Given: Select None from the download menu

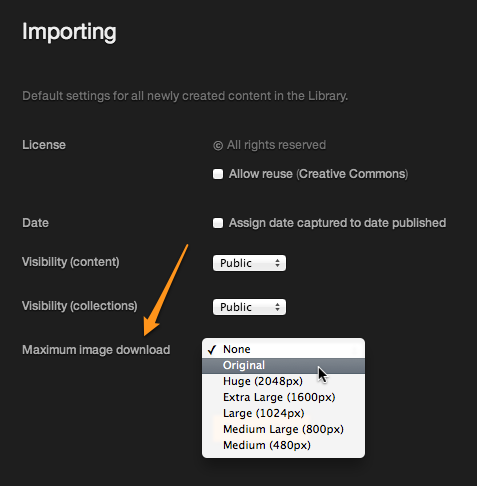Looking at the screenshot, I should coord(283,349).
